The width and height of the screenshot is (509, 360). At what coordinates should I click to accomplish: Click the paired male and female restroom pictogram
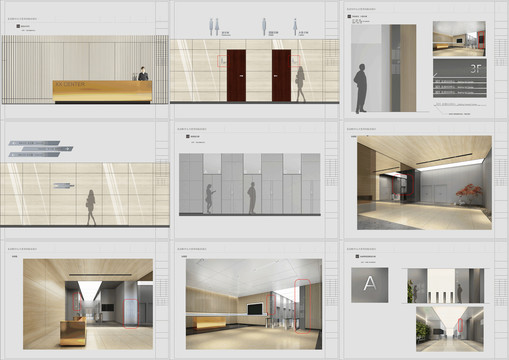point(214,27)
